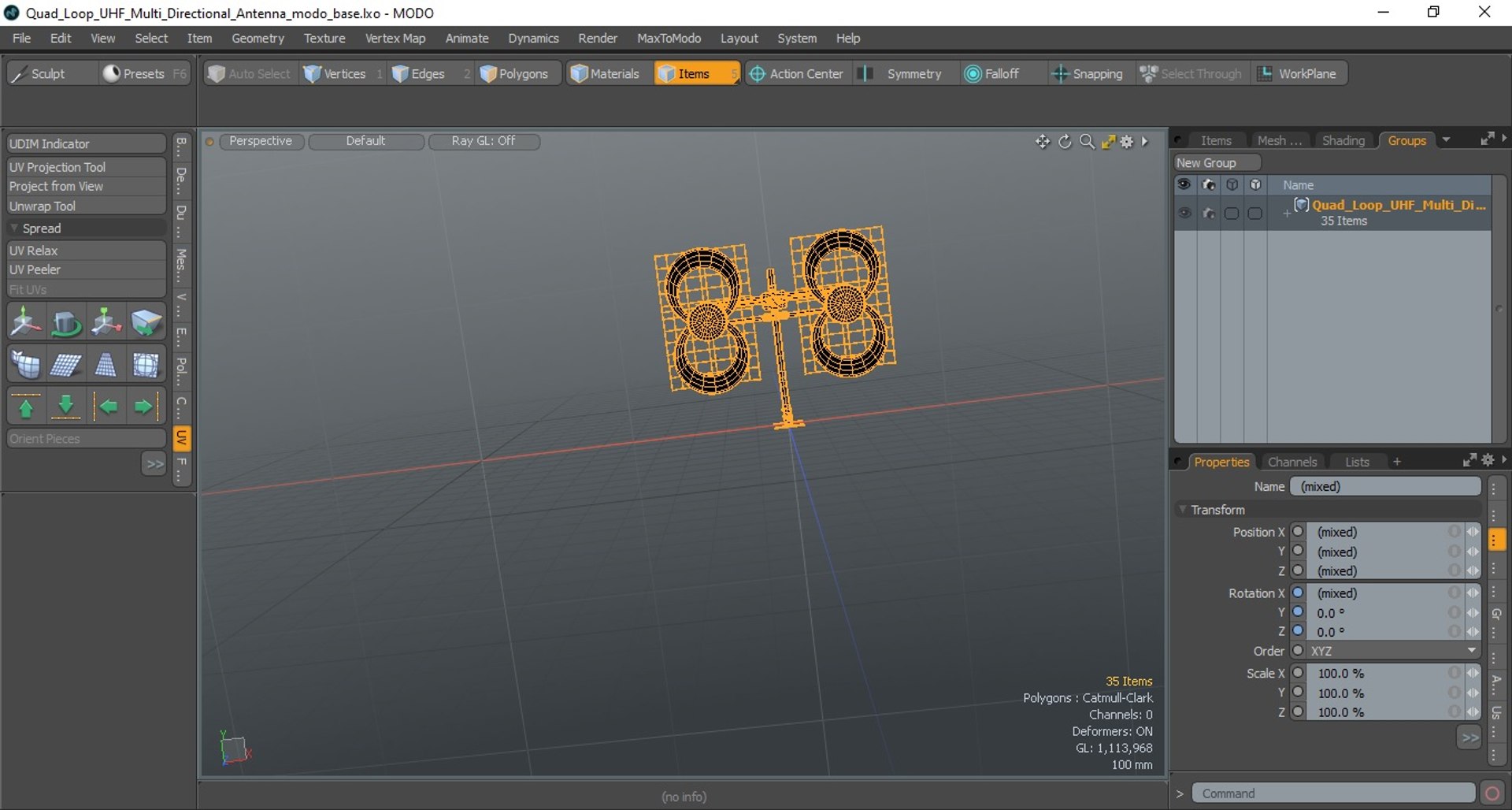
Task: Toggle Position X channel keyframe circle
Action: (1299, 532)
